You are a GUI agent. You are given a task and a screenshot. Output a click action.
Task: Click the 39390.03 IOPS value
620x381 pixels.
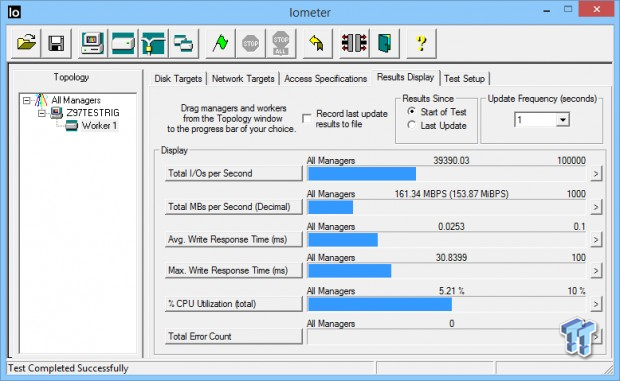[x=451, y=160]
